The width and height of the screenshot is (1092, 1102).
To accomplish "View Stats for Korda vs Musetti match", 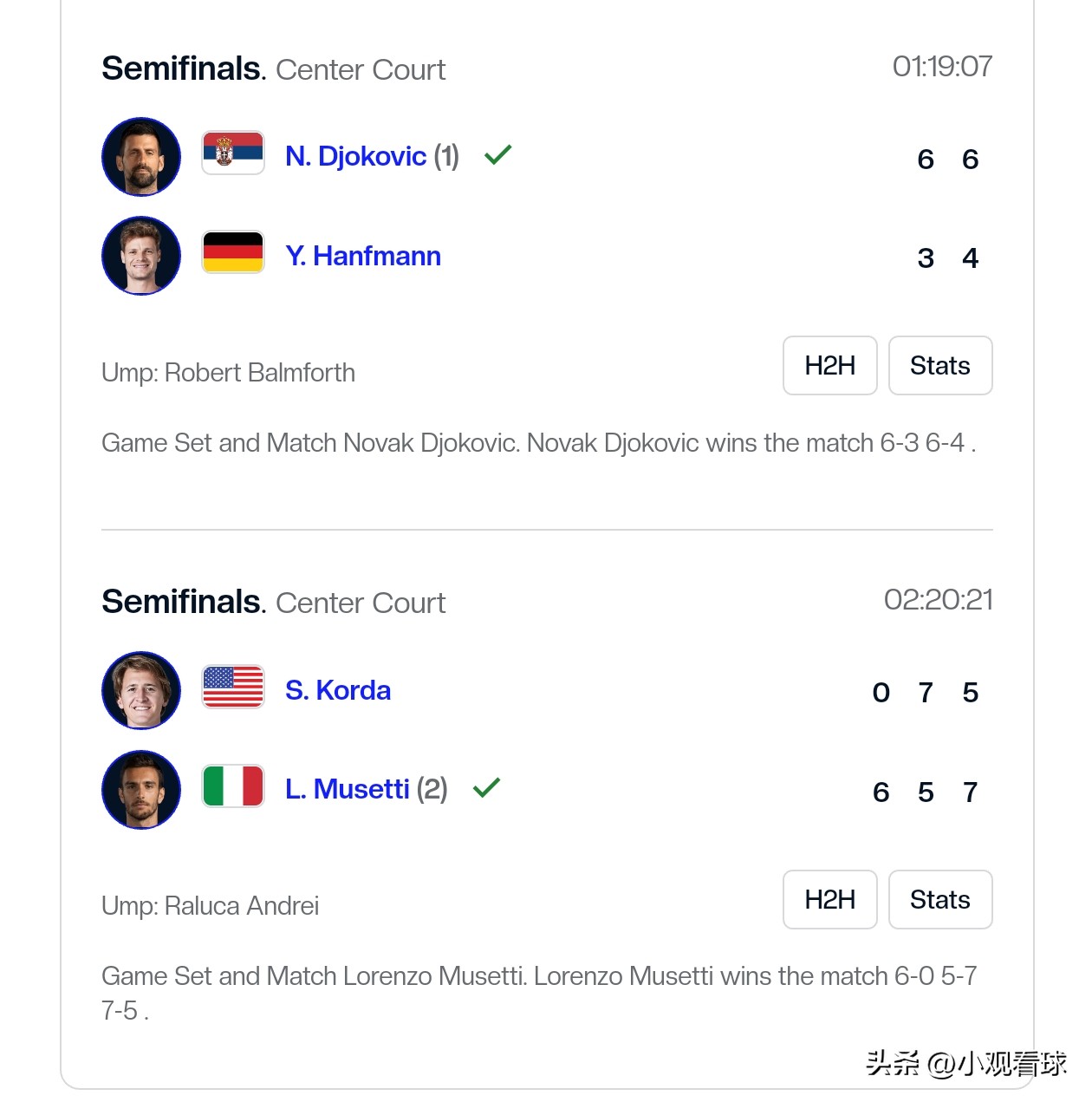I will coord(939,899).
